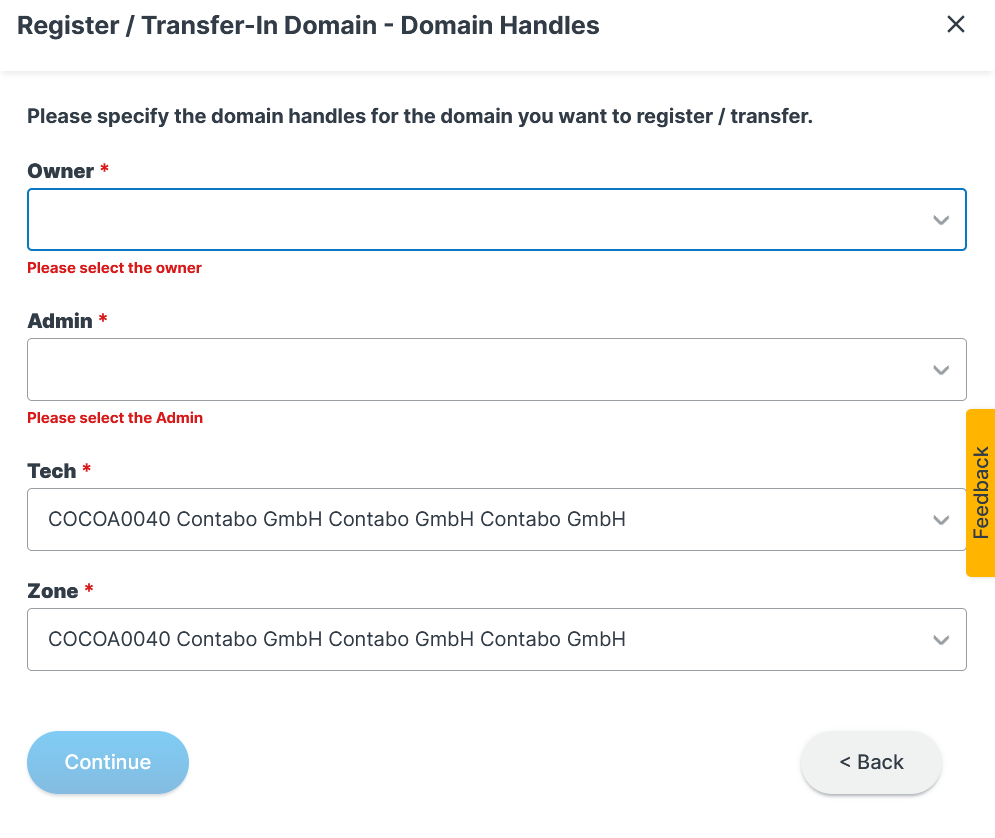Click the 'Please select the owner' error
Screen dimensions: 995x838
point(114,268)
